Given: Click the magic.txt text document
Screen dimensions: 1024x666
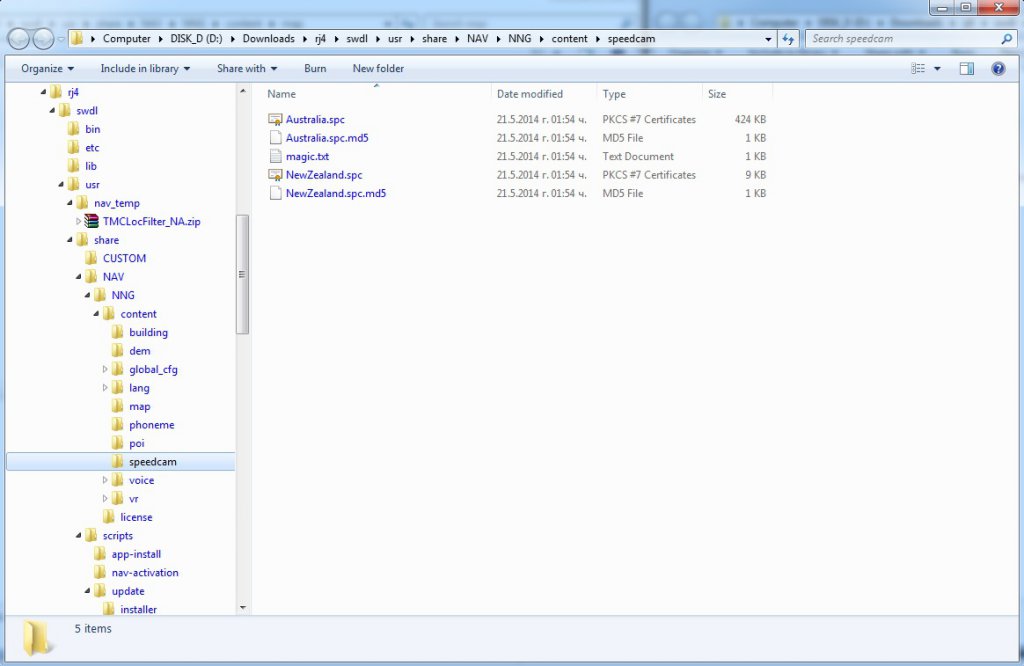Looking at the screenshot, I should 307,157.
